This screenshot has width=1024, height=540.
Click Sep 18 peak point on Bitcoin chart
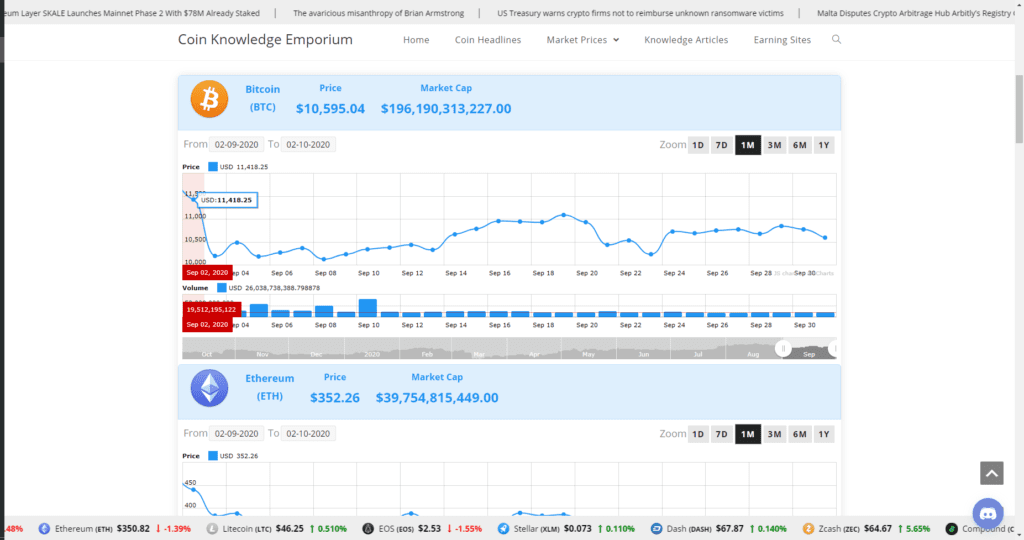(x=564, y=214)
